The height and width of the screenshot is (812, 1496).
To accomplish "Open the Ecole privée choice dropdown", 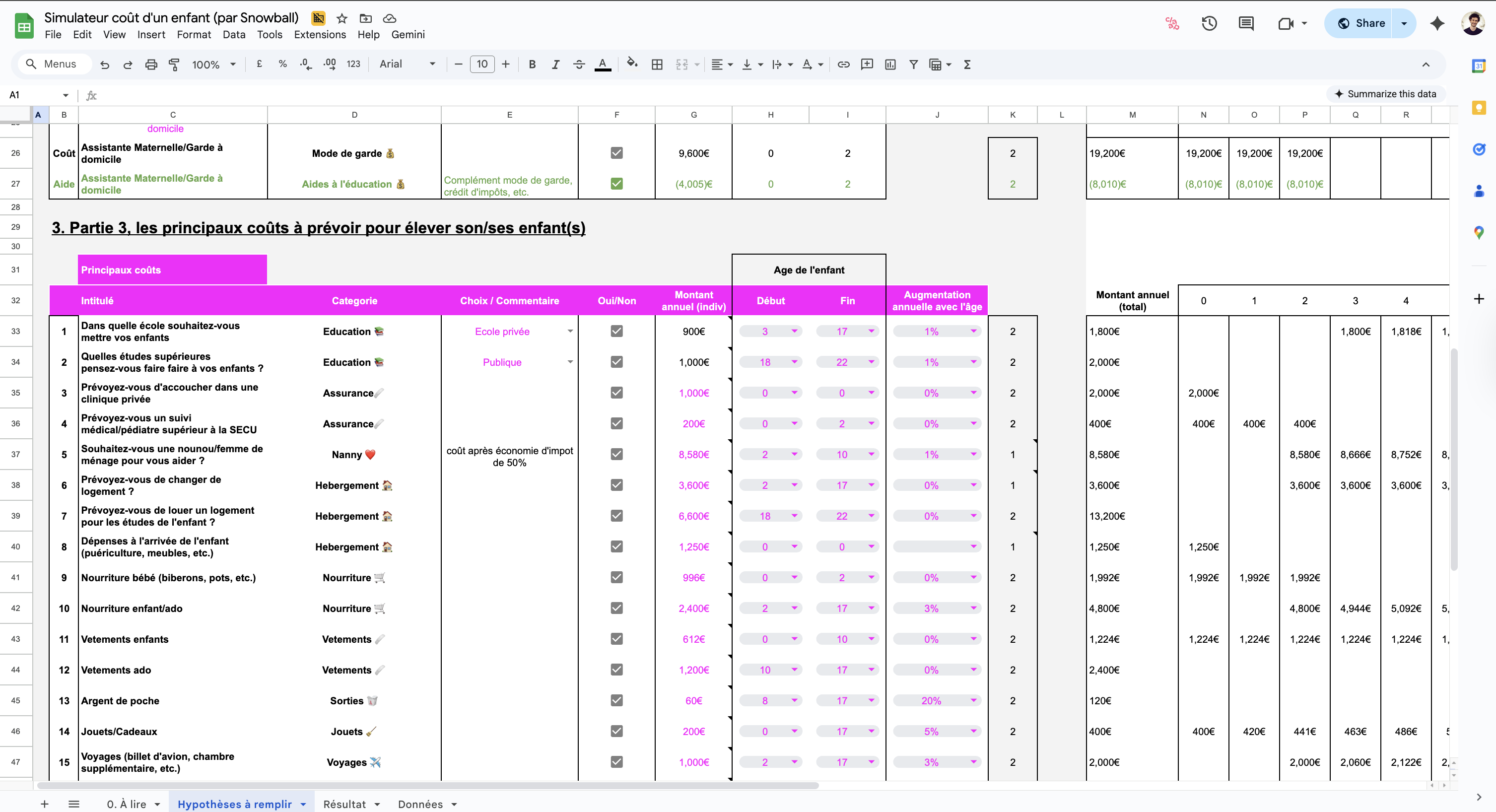I will coord(570,331).
